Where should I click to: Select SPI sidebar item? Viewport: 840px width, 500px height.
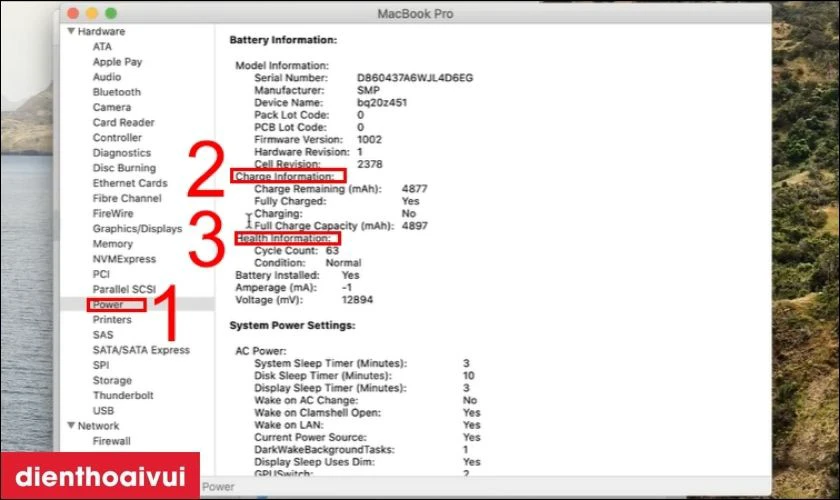click(101, 365)
